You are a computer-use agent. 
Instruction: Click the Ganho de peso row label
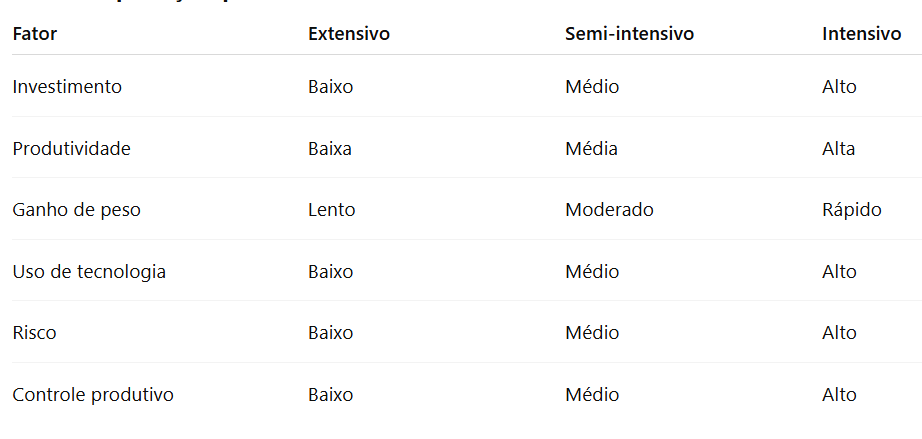[x=76, y=210]
